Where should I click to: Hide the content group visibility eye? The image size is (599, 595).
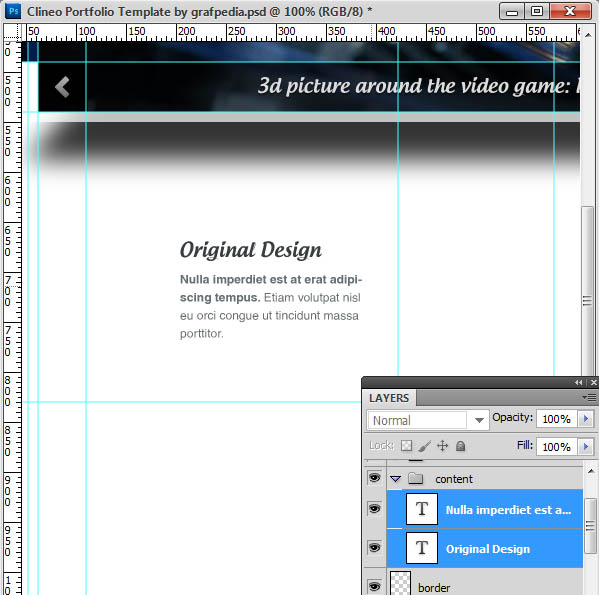(374, 478)
